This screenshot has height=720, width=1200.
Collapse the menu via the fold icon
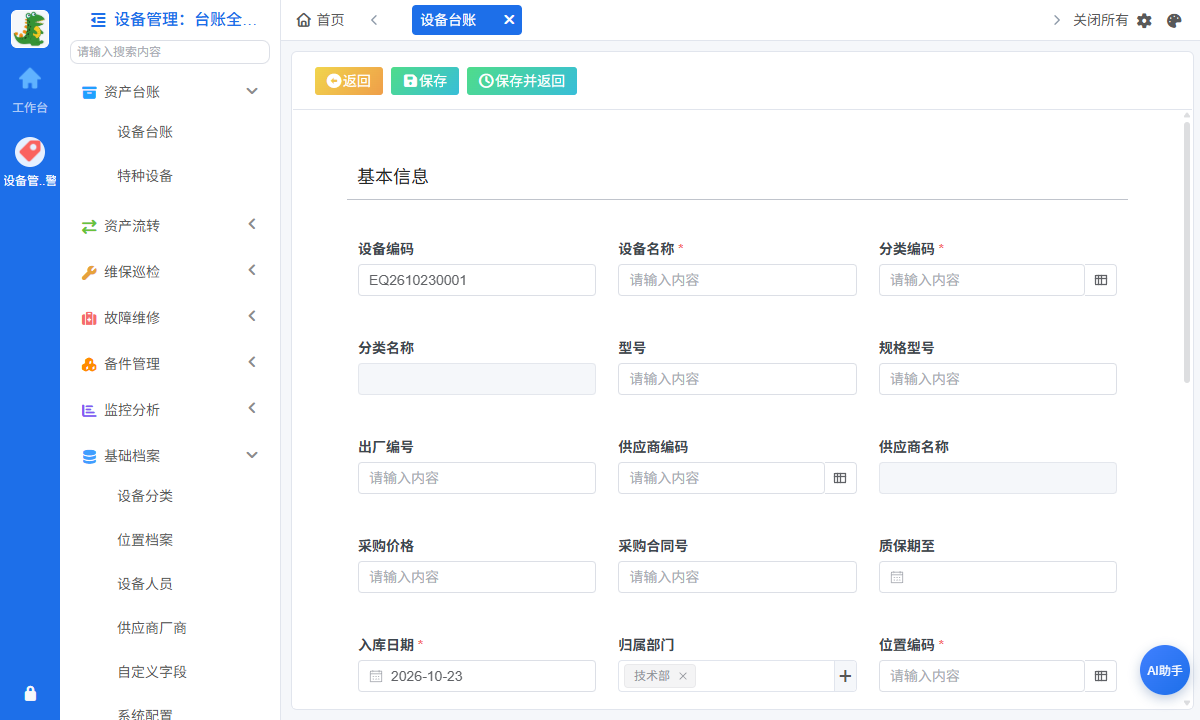pyautogui.click(x=98, y=19)
